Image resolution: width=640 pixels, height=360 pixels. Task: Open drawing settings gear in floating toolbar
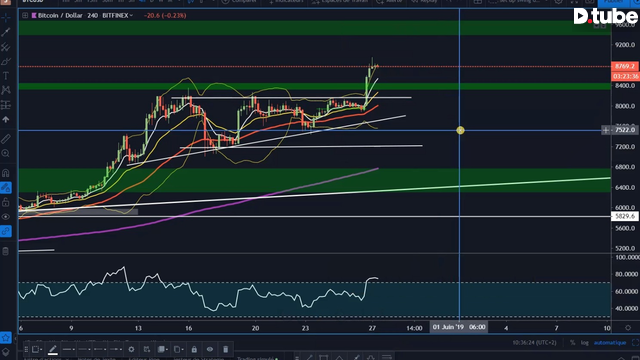pos(131,349)
